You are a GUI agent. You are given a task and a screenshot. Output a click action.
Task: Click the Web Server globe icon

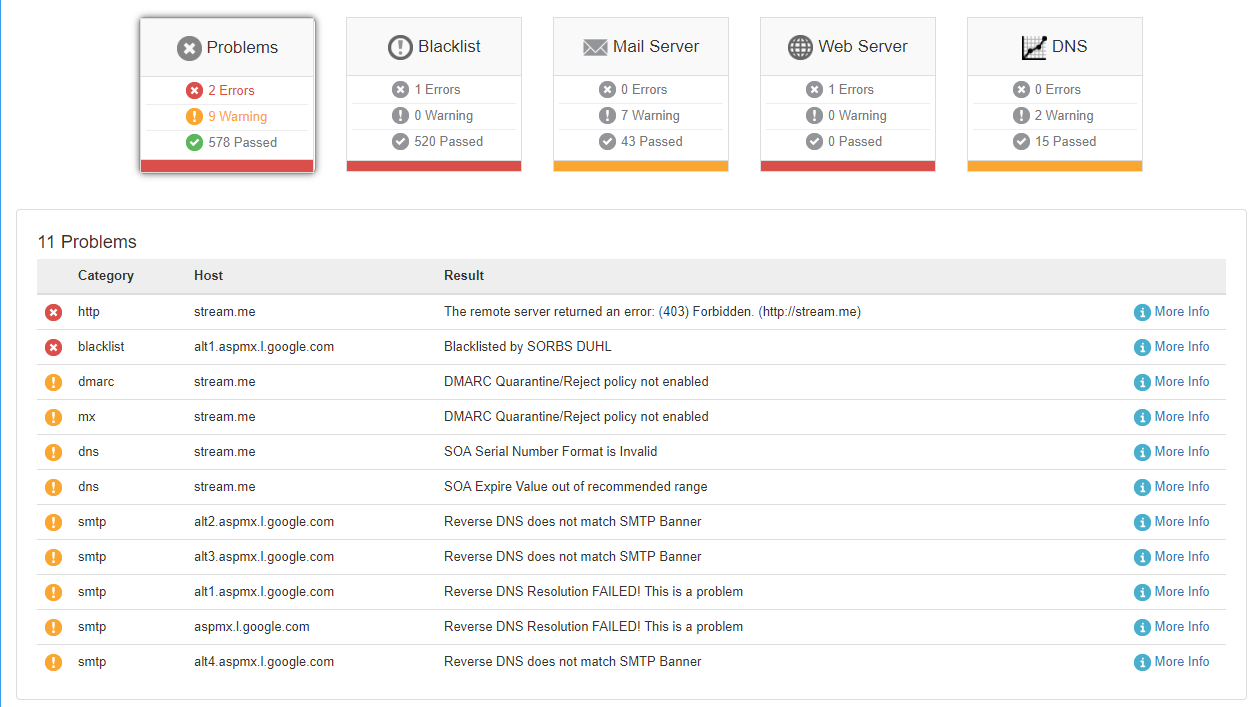(x=800, y=47)
